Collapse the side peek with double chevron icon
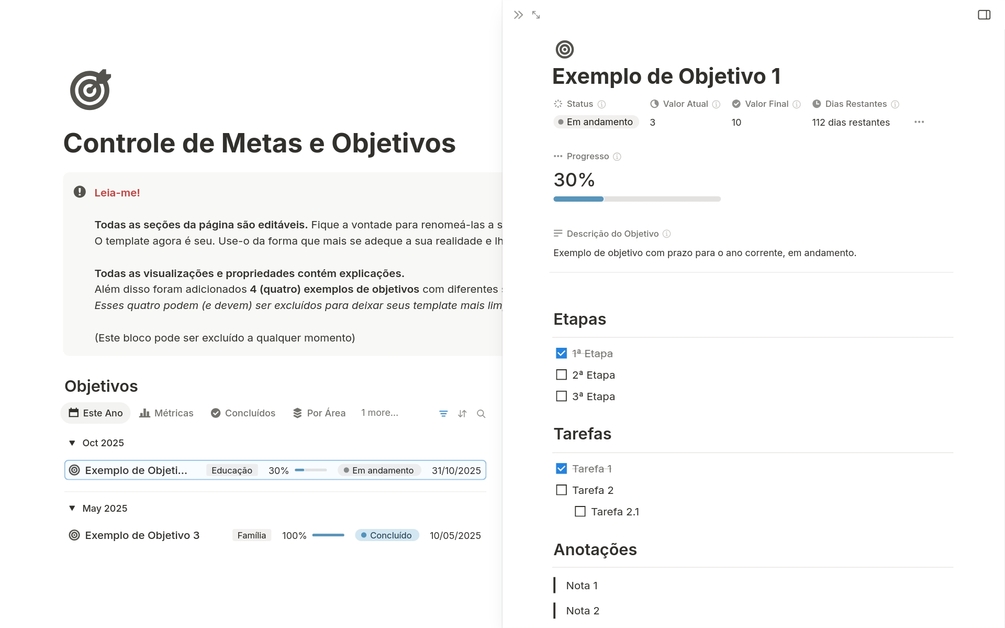The width and height of the screenshot is (1005, 628). [x=518, y=15]
